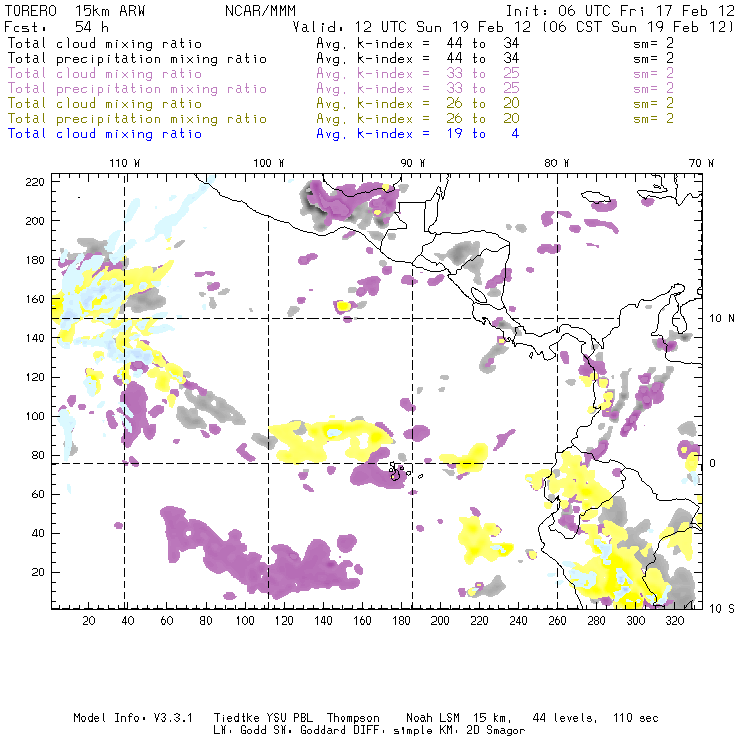Select the '10 N' latitude label
This screenshot has height=740, width=740.
click(x=722, y=319)
